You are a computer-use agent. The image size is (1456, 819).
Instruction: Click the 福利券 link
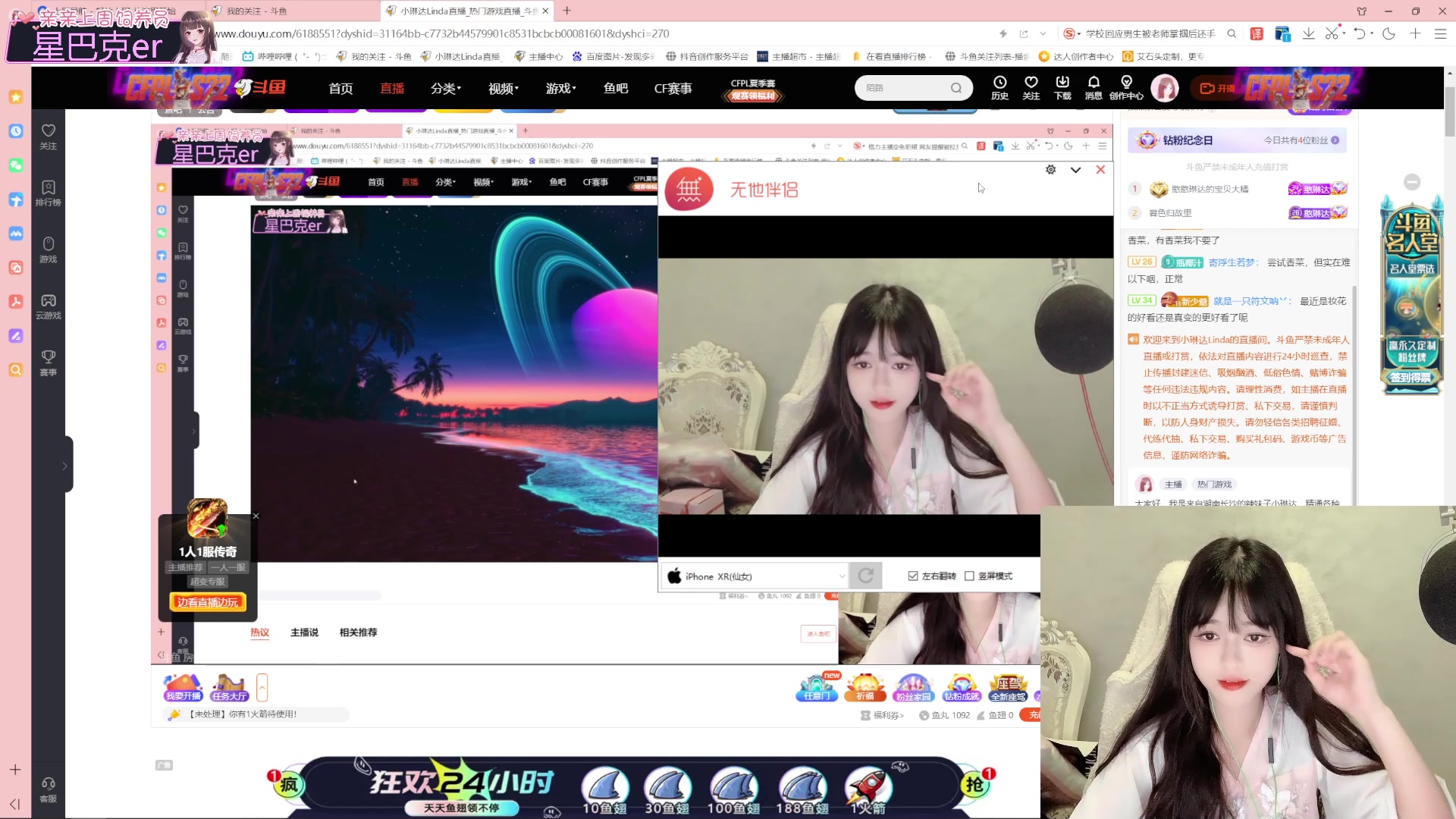(882, 715)
